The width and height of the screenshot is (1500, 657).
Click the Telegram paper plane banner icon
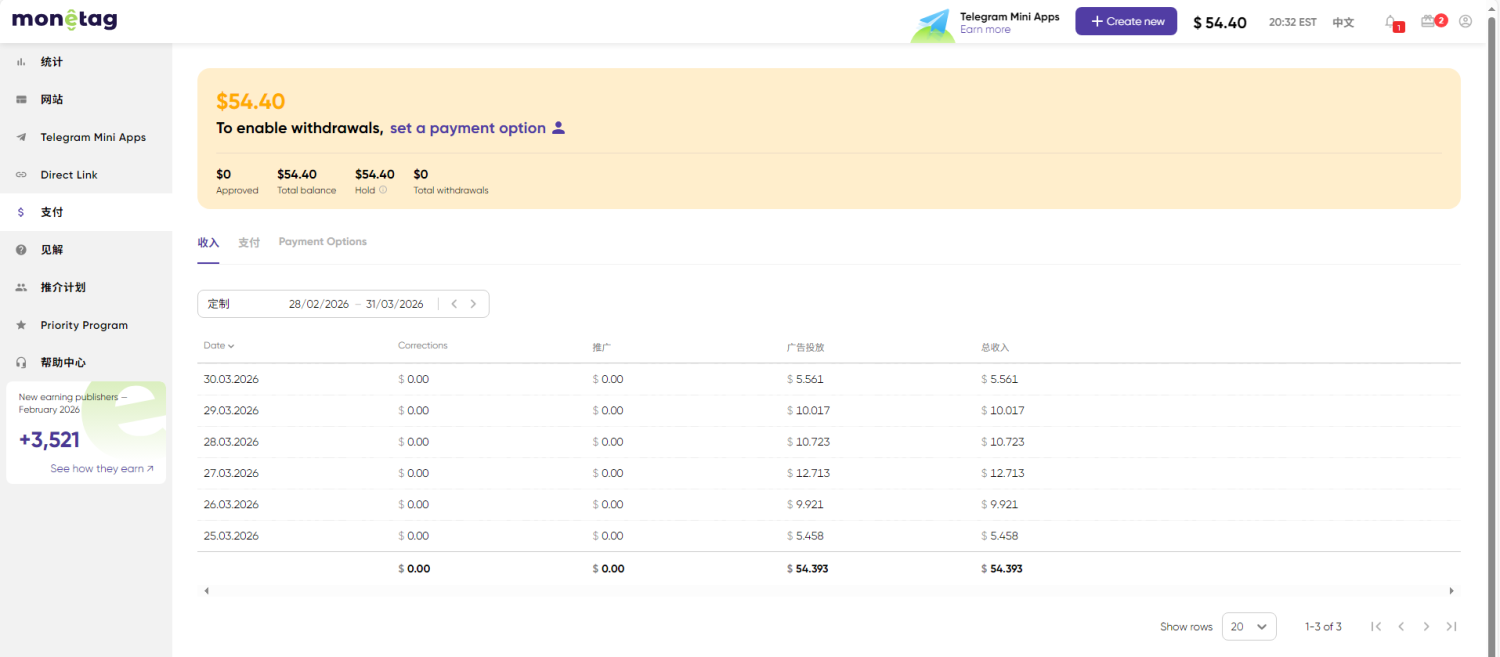click(x=934, y=23)
